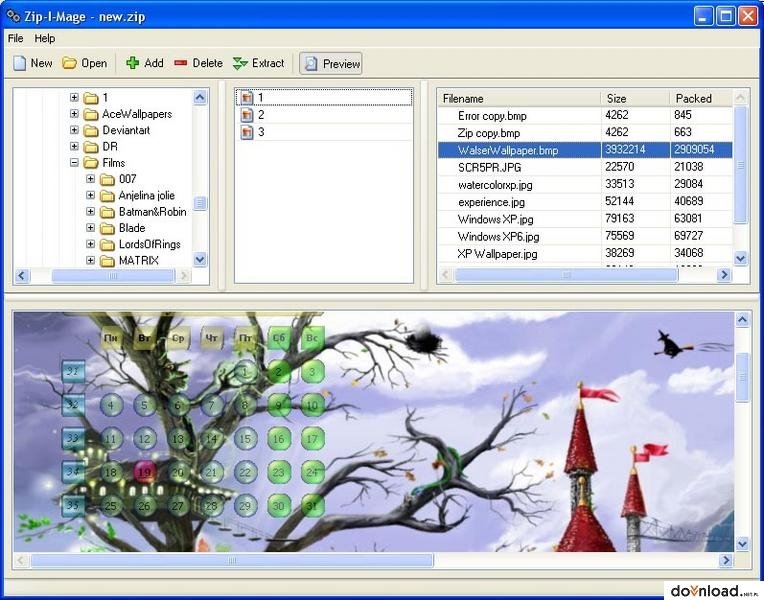The image size is (764, 600).
Task: Select the SCR5PR.JPG file row
Action: pos(585,167)
